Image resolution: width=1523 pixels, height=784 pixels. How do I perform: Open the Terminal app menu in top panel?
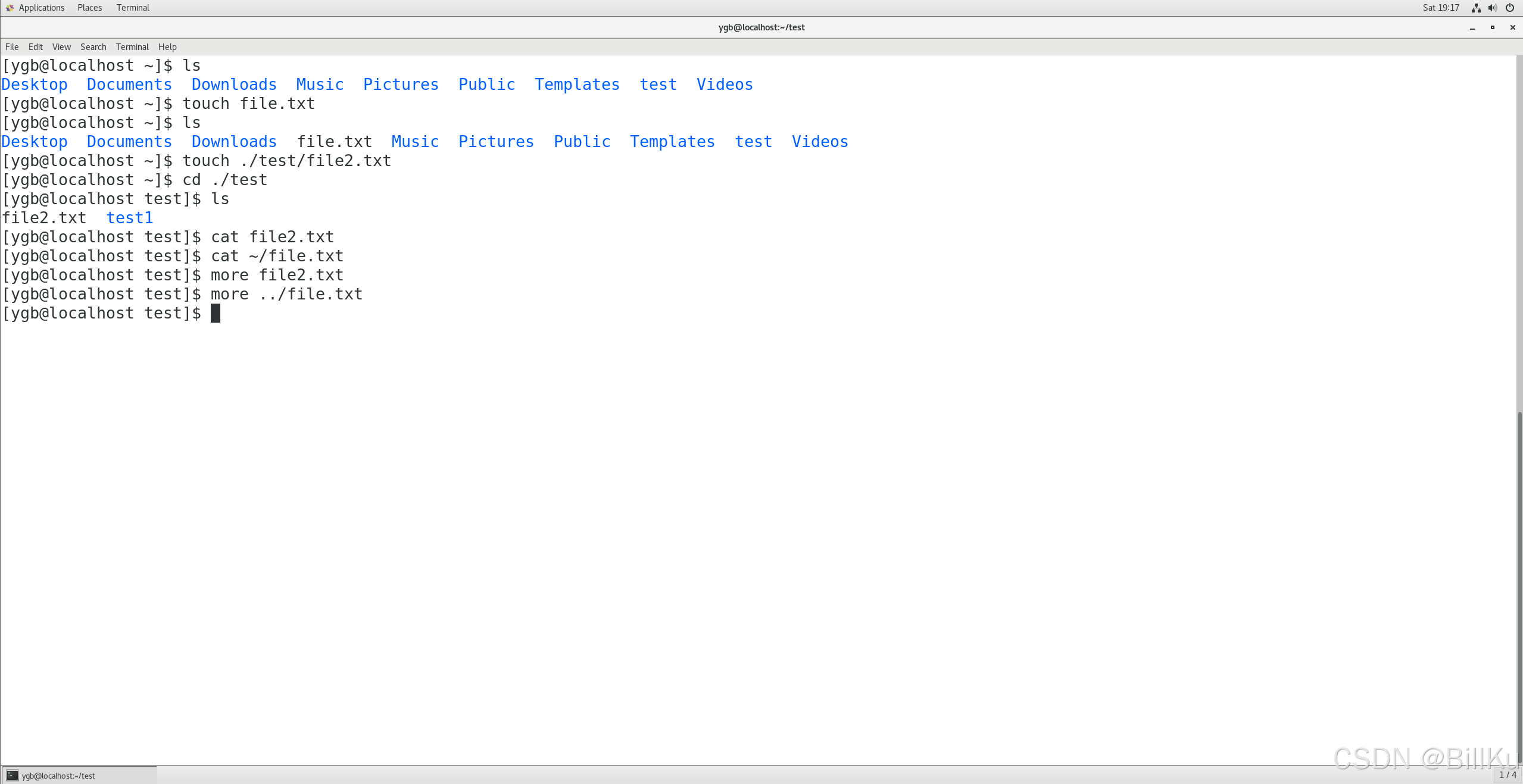click(133, 8)
